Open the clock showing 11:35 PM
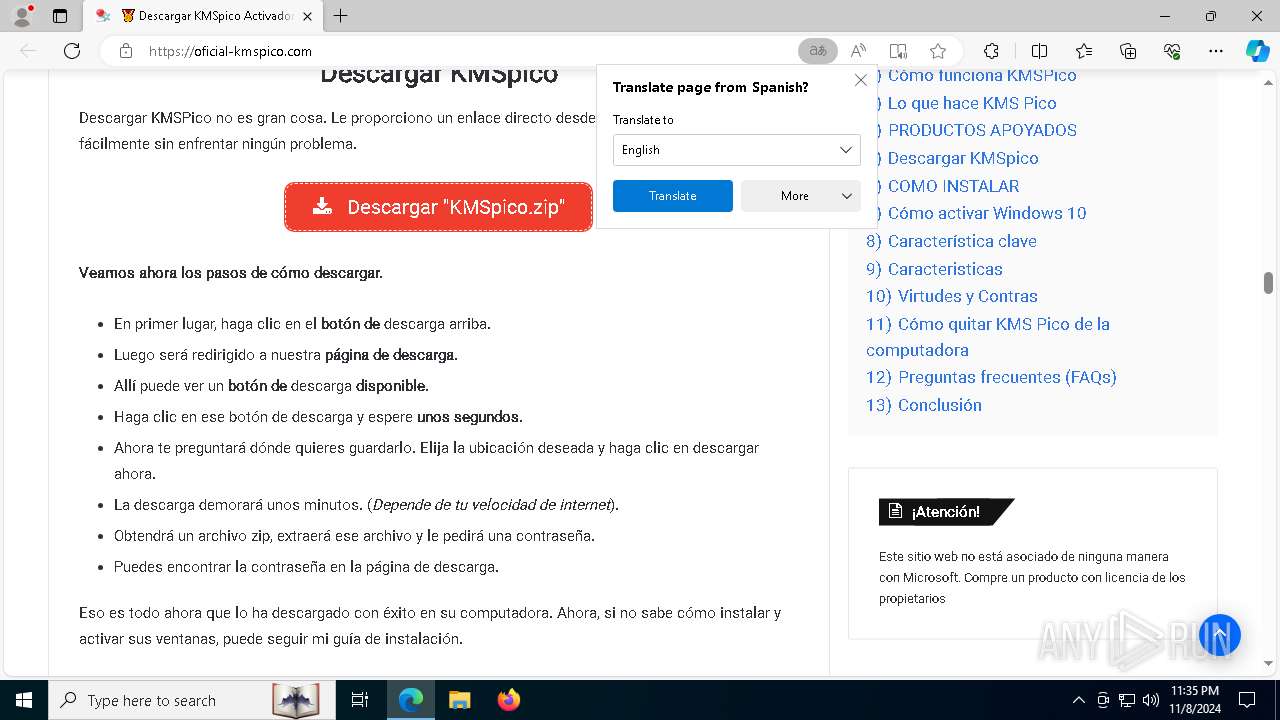The width and height of the screenshot is (1280, 720). click(x=1194, y=700)
